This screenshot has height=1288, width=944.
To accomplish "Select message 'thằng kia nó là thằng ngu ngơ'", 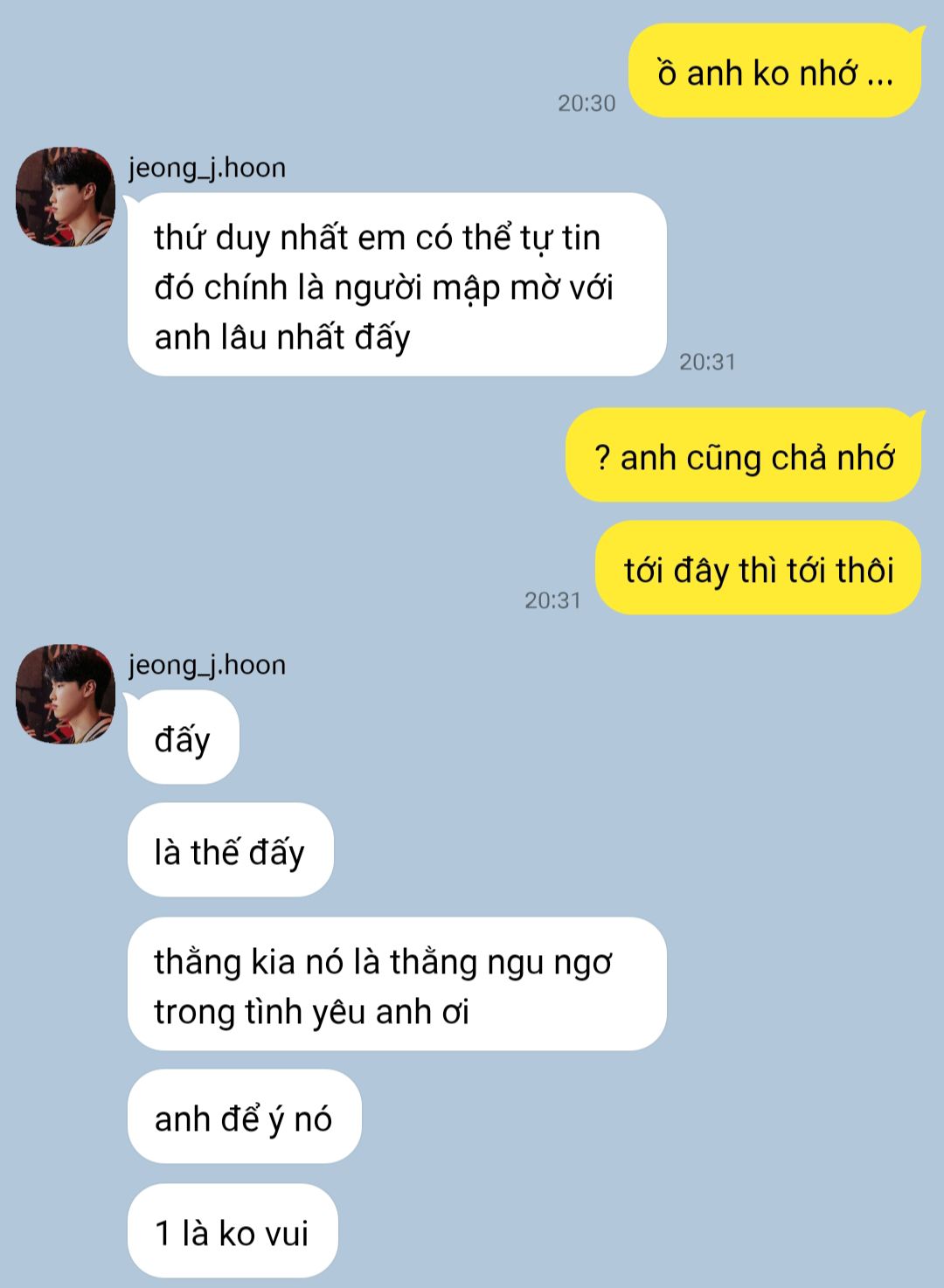I will (397, 984).
